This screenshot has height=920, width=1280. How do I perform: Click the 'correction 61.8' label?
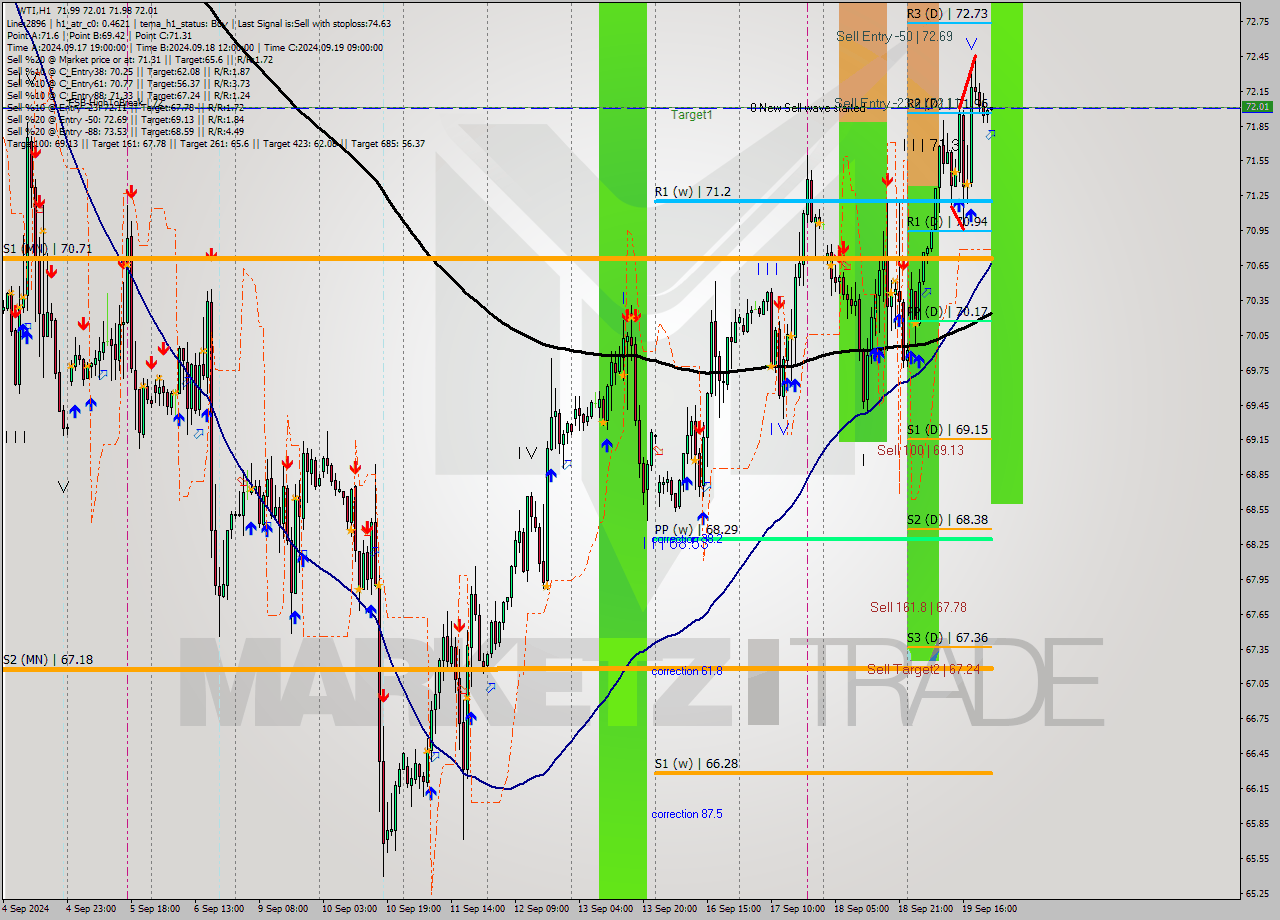pos(687,671)
